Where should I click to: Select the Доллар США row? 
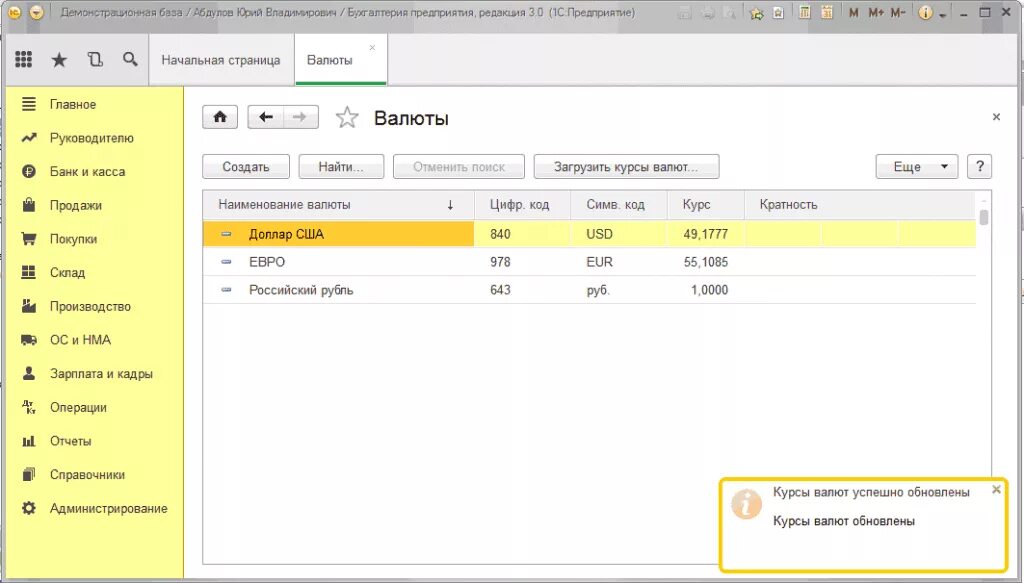click(589, 234)
